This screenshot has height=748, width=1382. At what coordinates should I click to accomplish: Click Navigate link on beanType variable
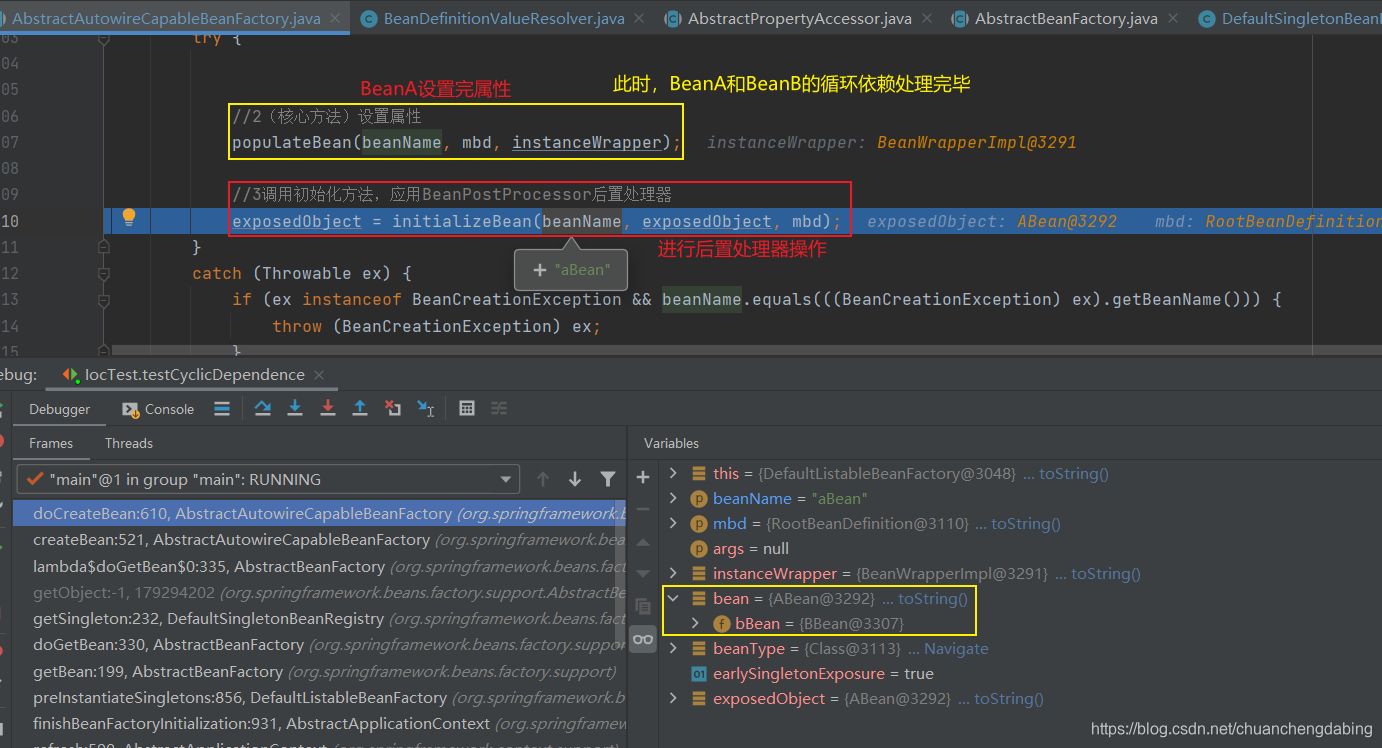[956, 648]
